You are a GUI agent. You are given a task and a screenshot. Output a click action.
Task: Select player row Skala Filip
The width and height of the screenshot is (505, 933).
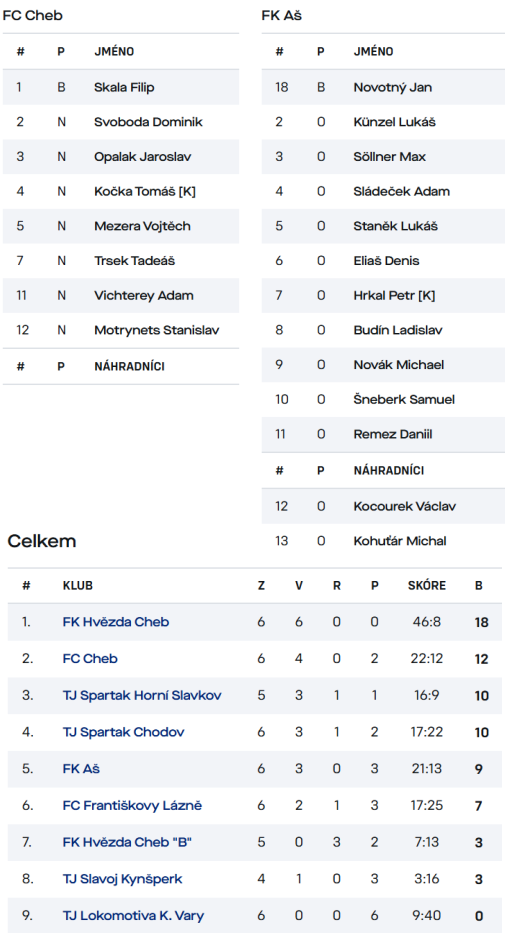121,87
